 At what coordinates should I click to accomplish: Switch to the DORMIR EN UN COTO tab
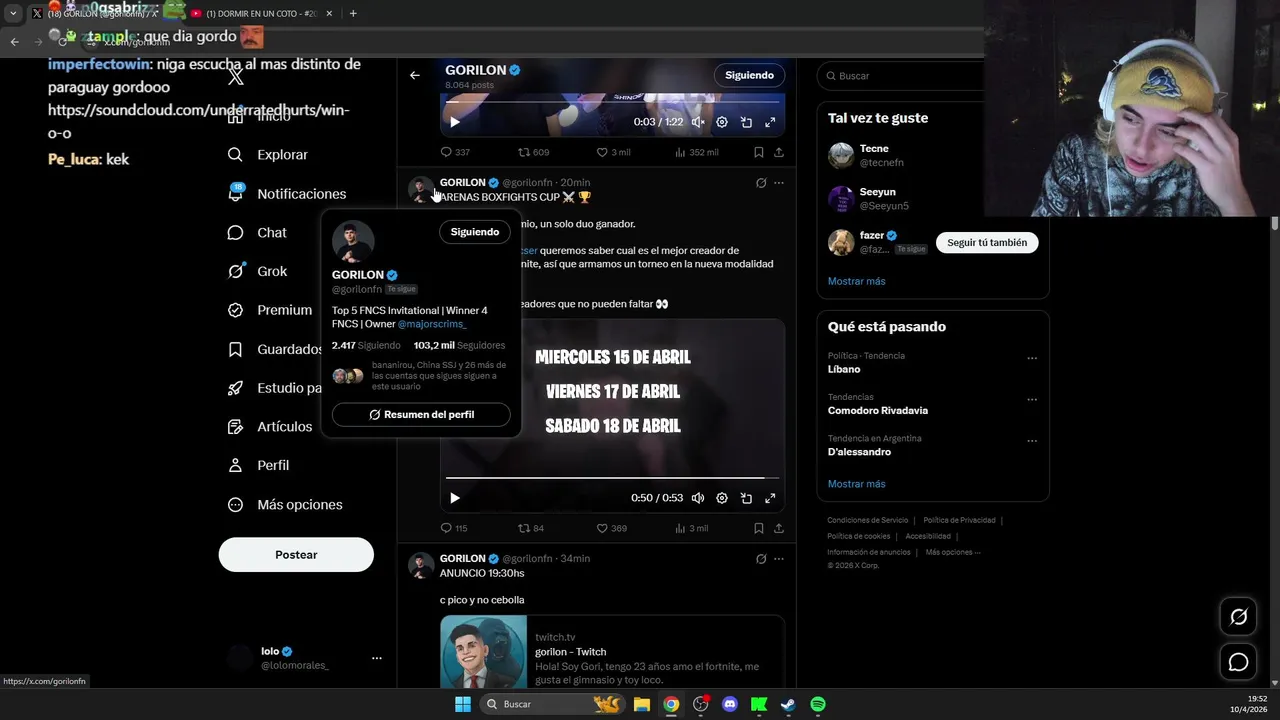point(262,14)
